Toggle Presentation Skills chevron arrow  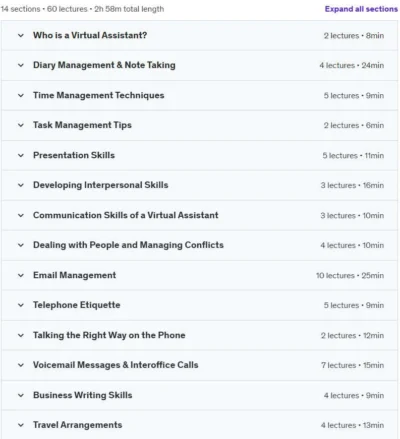[21, 155]
